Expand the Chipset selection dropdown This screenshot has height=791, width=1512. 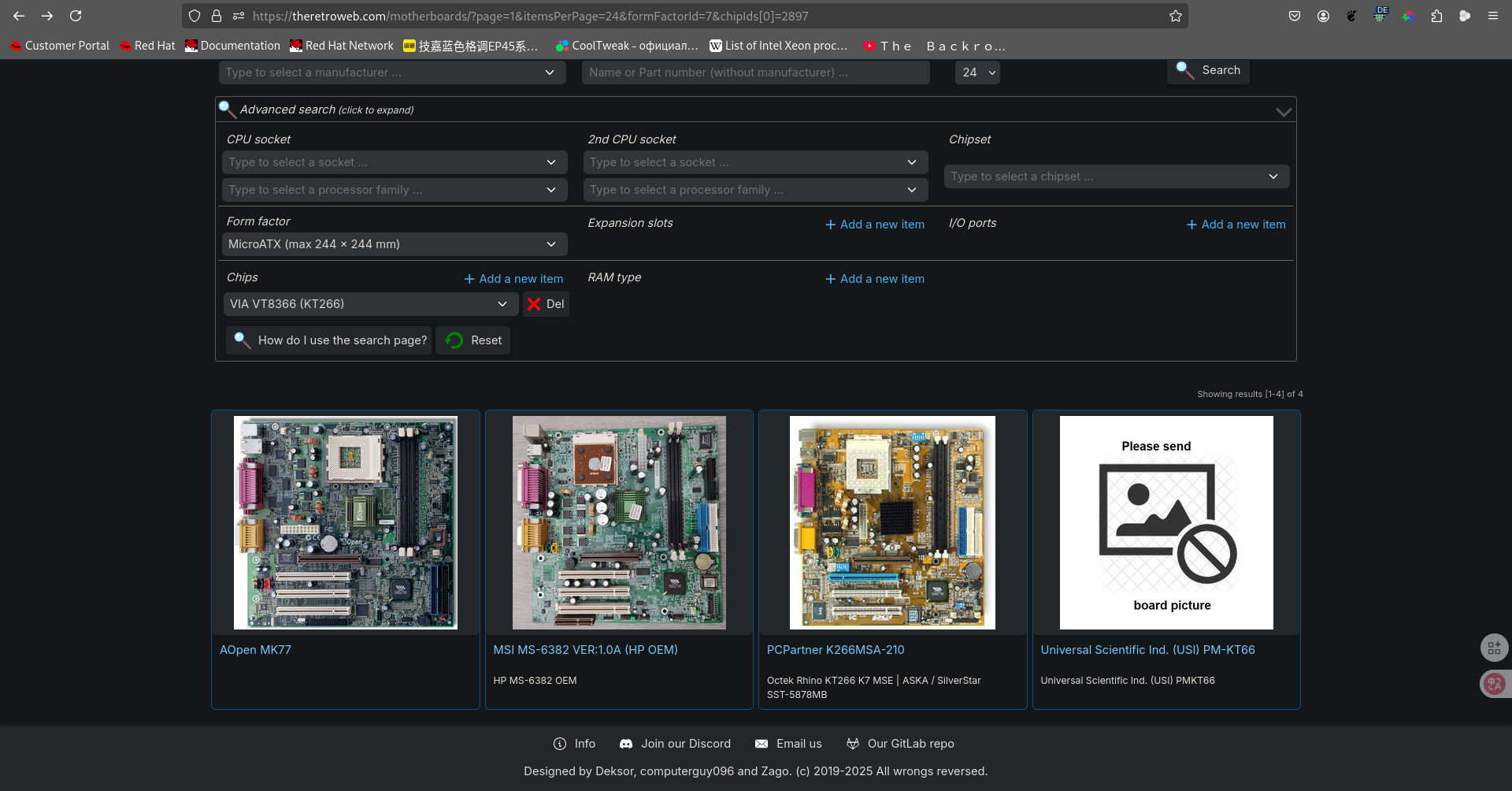tap(1116, 176)
